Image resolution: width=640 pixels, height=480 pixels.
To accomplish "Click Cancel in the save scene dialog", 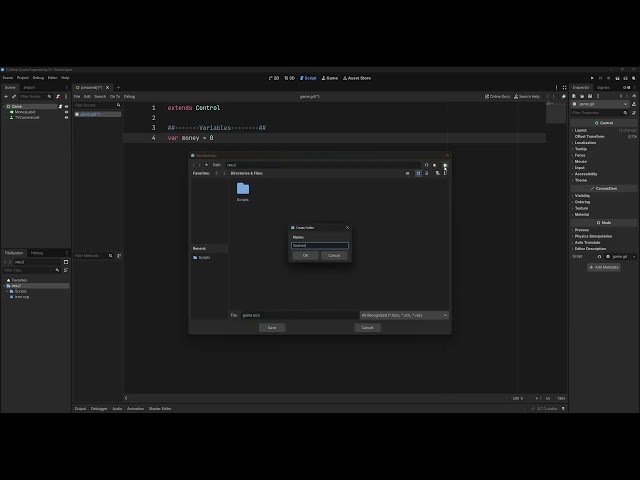I will point(367,327).
